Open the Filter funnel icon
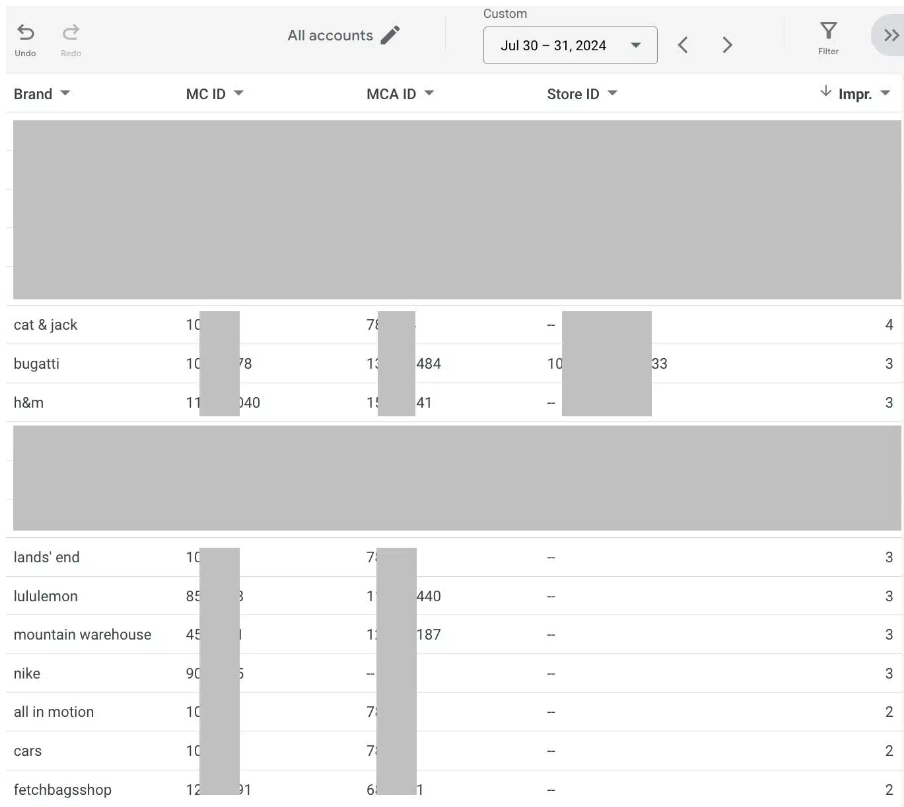Viewport: 904px width, 807px height. pyautogui.click(x=828, y=31)
